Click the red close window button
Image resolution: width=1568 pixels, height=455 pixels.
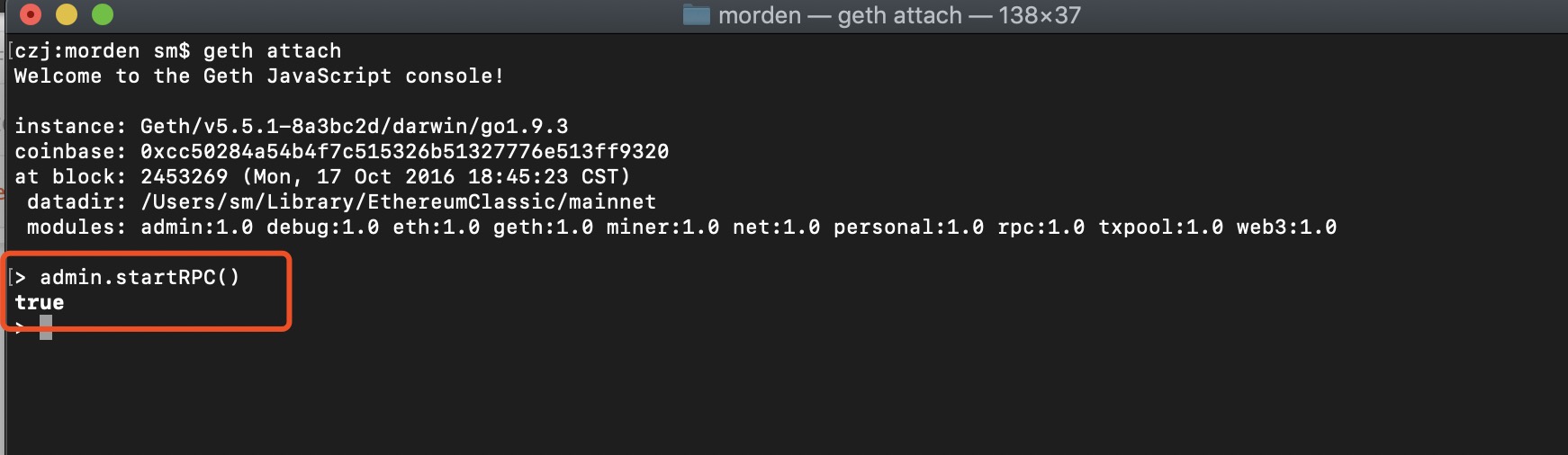click(x=31, y=14)
